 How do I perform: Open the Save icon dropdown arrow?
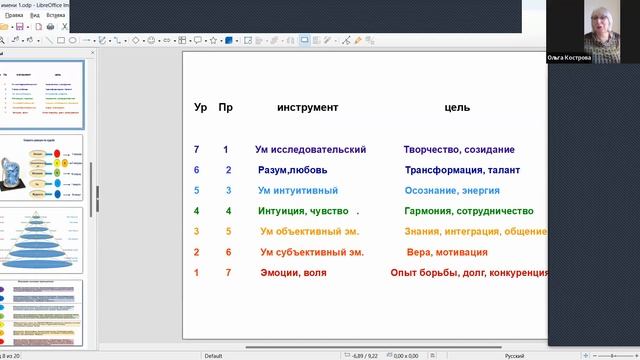coord(28,27)
